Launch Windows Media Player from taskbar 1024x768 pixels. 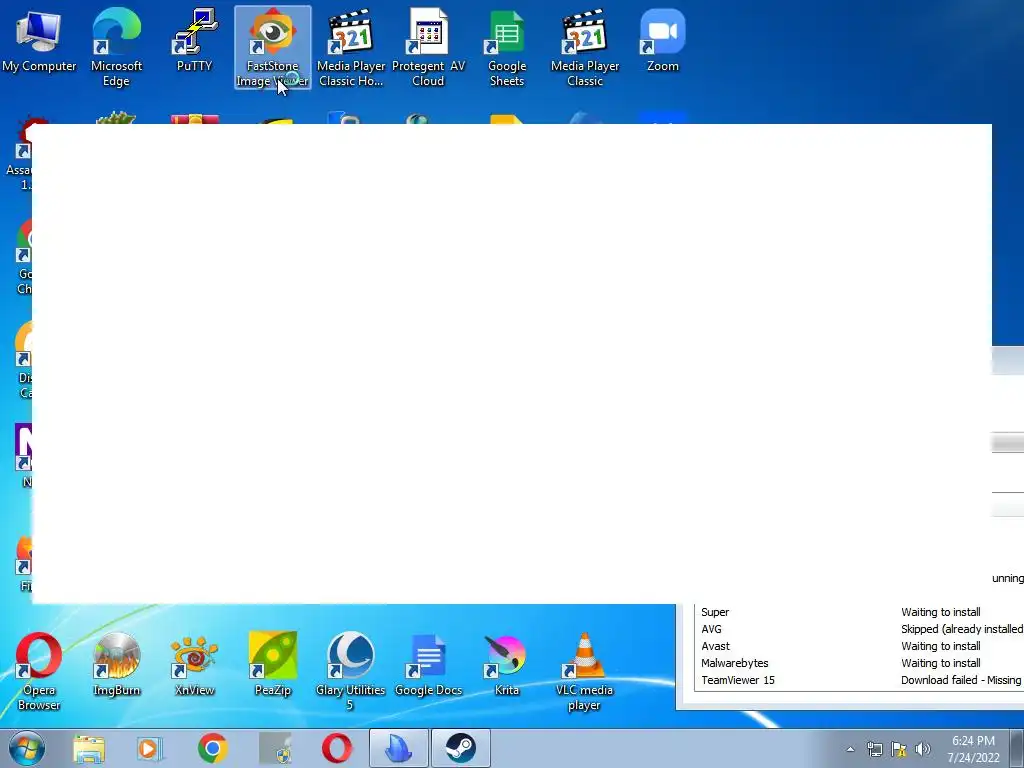tap(150, 748)
